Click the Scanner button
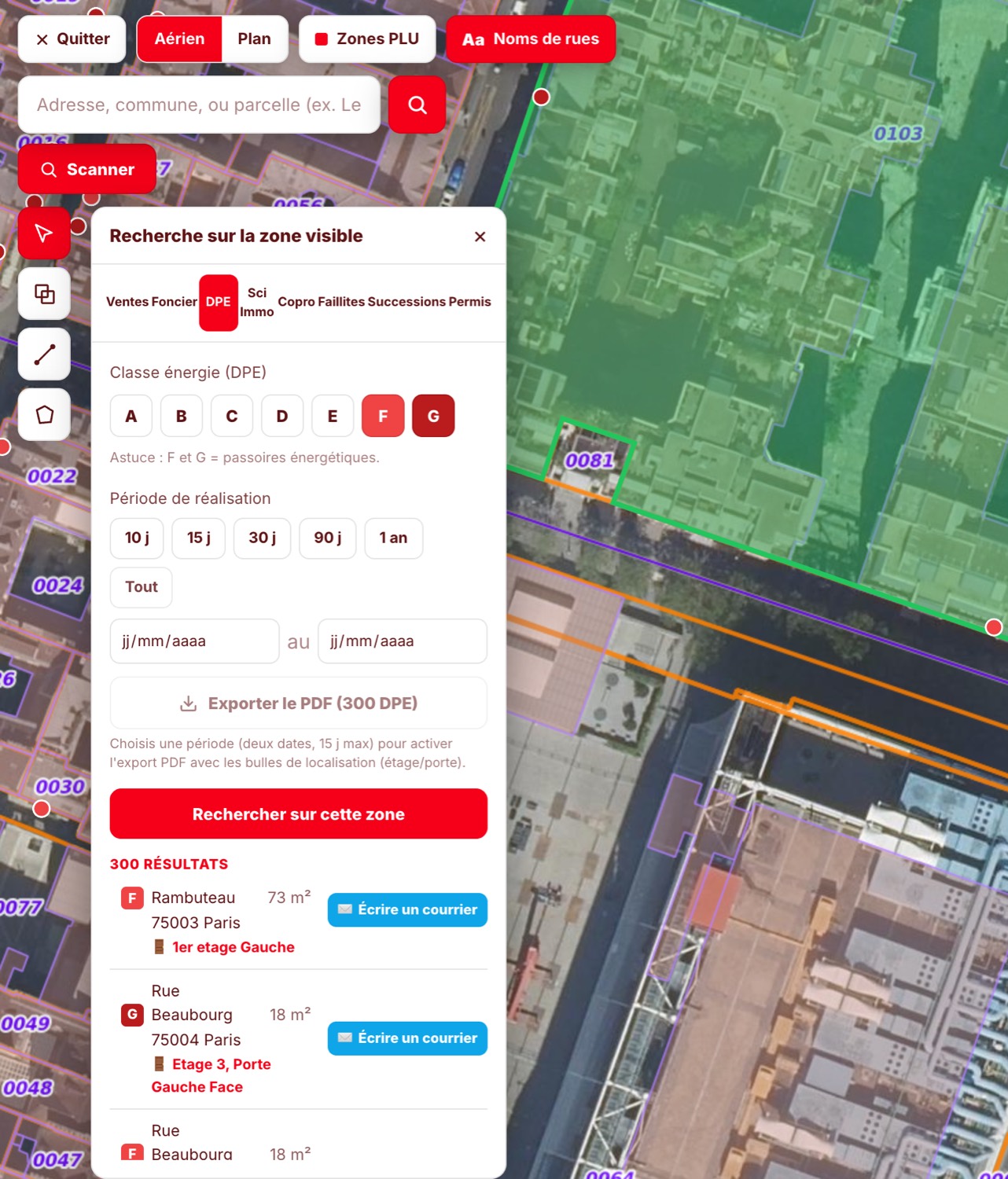 pyautogui.click(x=87, y=169)
